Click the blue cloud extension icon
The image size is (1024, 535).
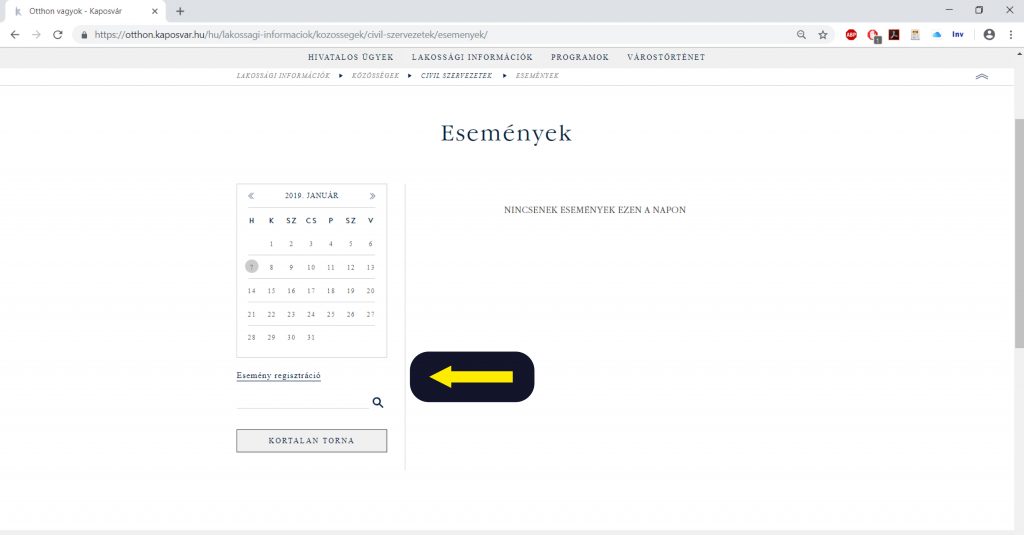[937, 34]
